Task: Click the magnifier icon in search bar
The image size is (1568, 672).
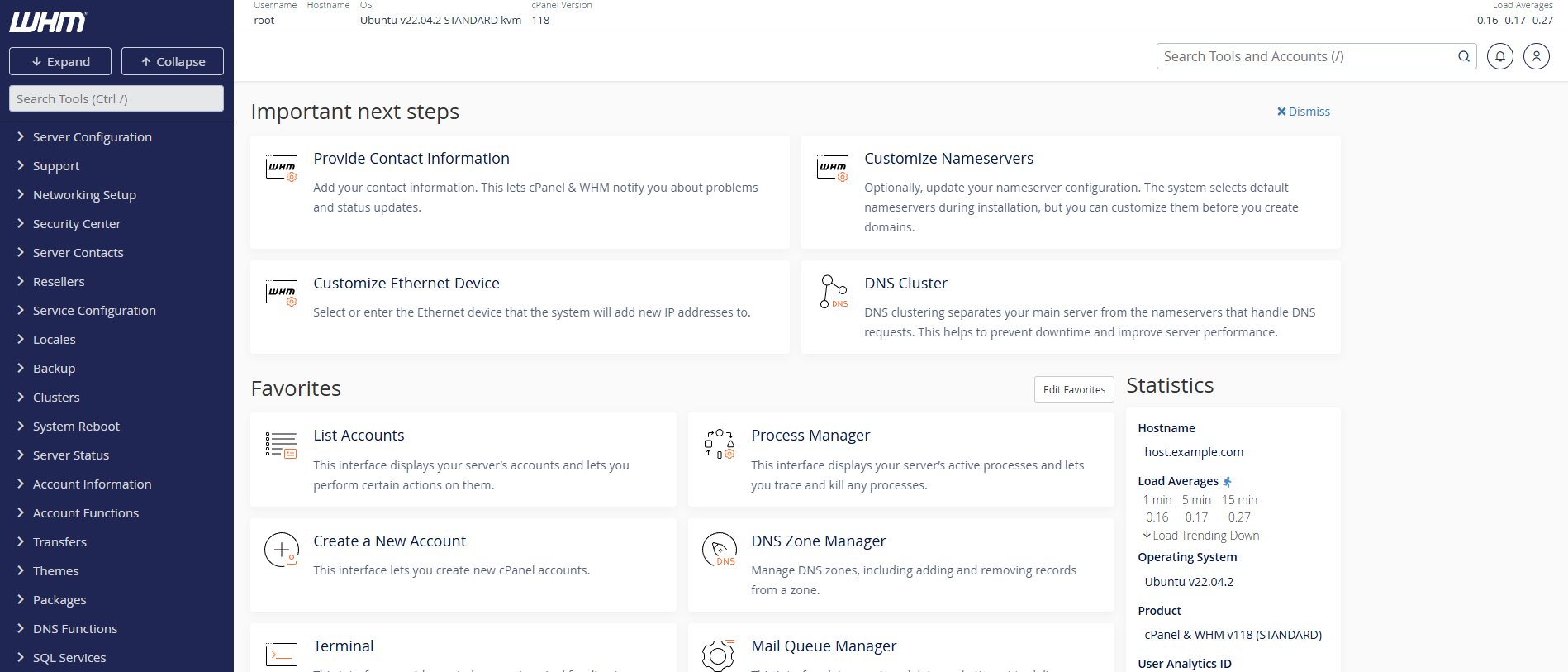Action: pyautogui.click(x=1463, y=56)
